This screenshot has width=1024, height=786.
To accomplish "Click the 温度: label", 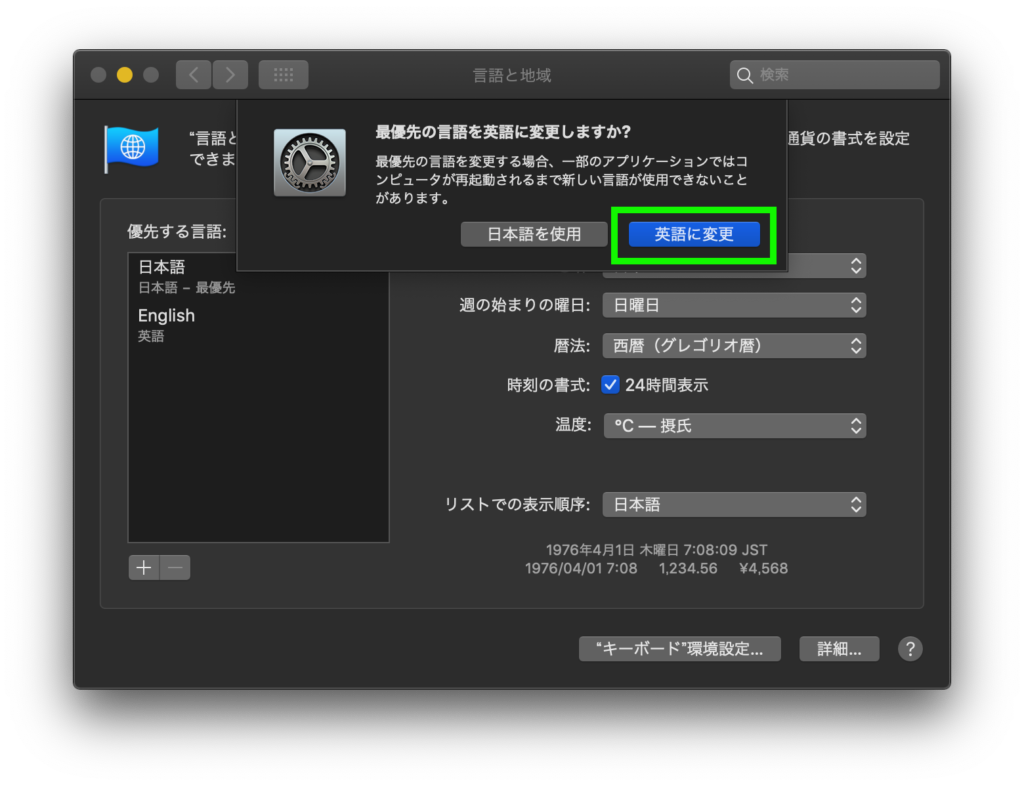I will point(573,425).
